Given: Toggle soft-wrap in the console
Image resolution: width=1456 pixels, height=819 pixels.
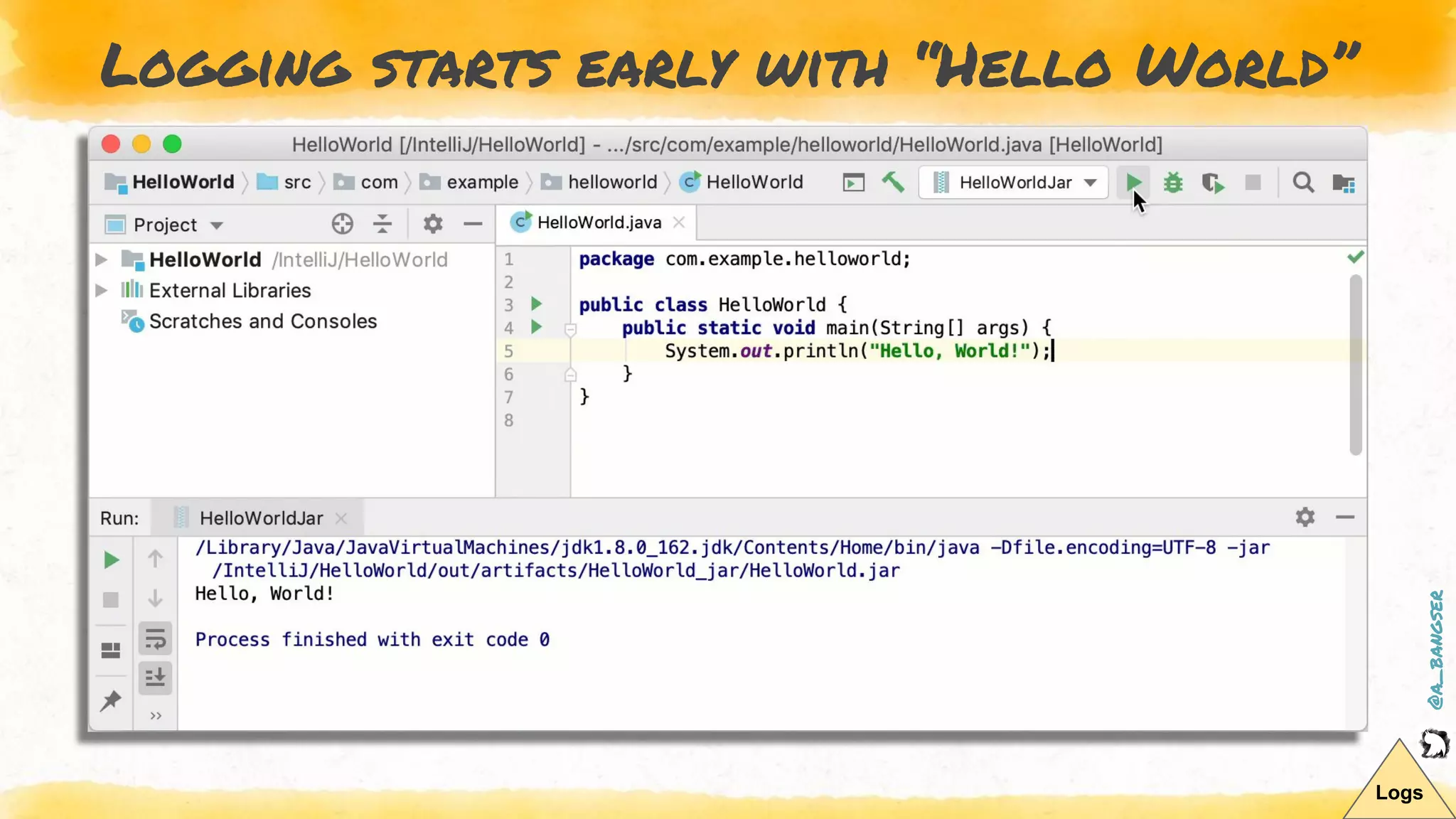Looking at the screenshot, I should point(155,638).
